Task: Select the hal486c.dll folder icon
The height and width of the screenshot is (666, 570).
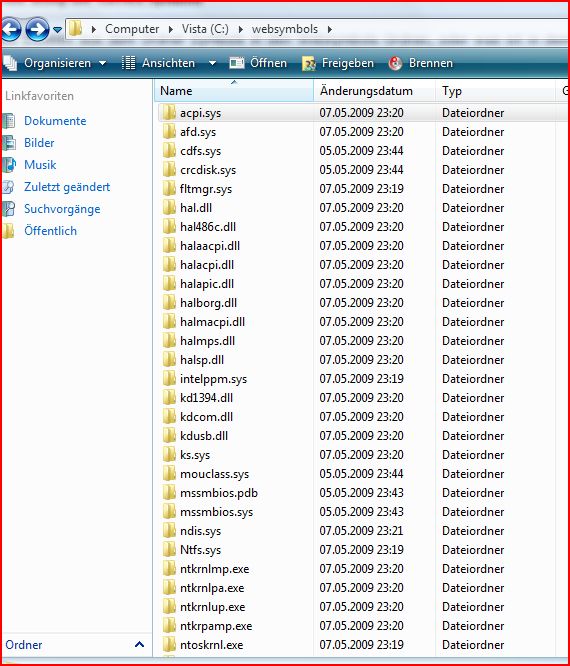Action: coord(169,227)
